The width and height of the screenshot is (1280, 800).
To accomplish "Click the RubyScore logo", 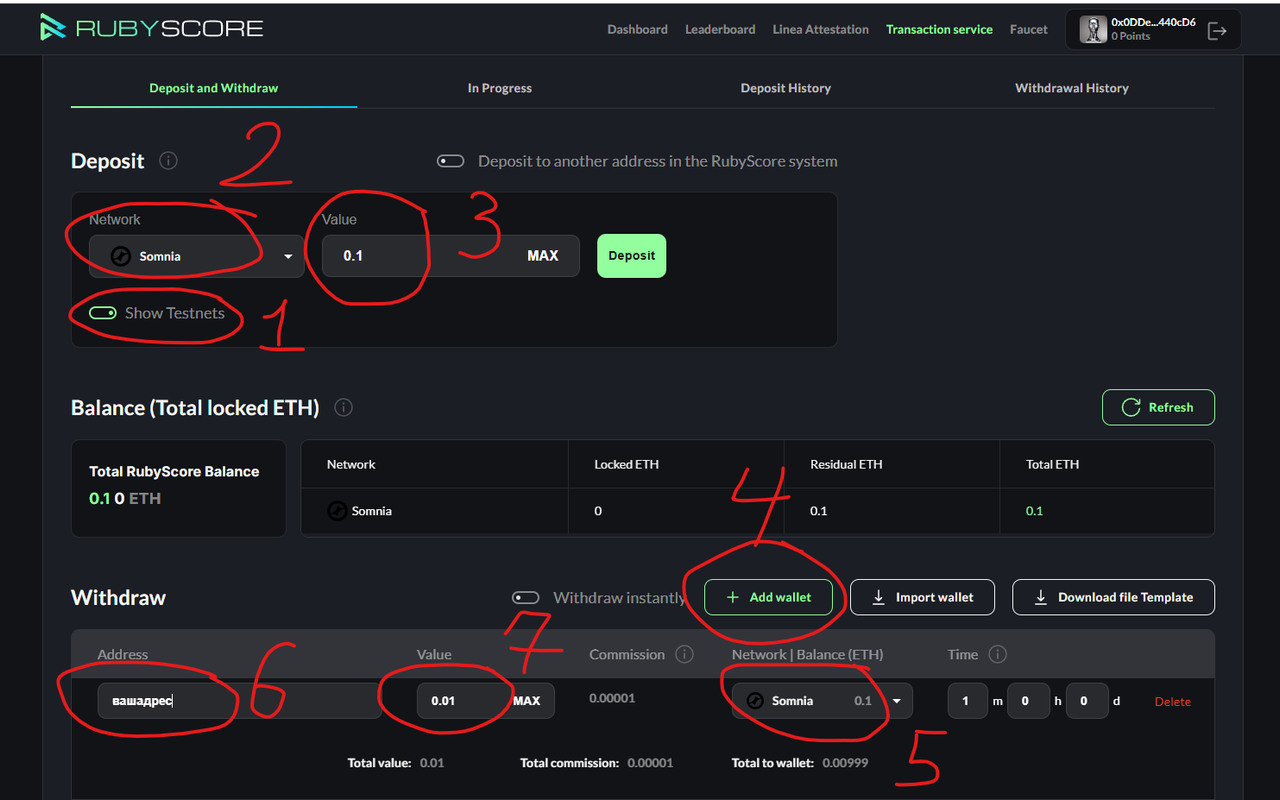I will click(x=151, y=28).
